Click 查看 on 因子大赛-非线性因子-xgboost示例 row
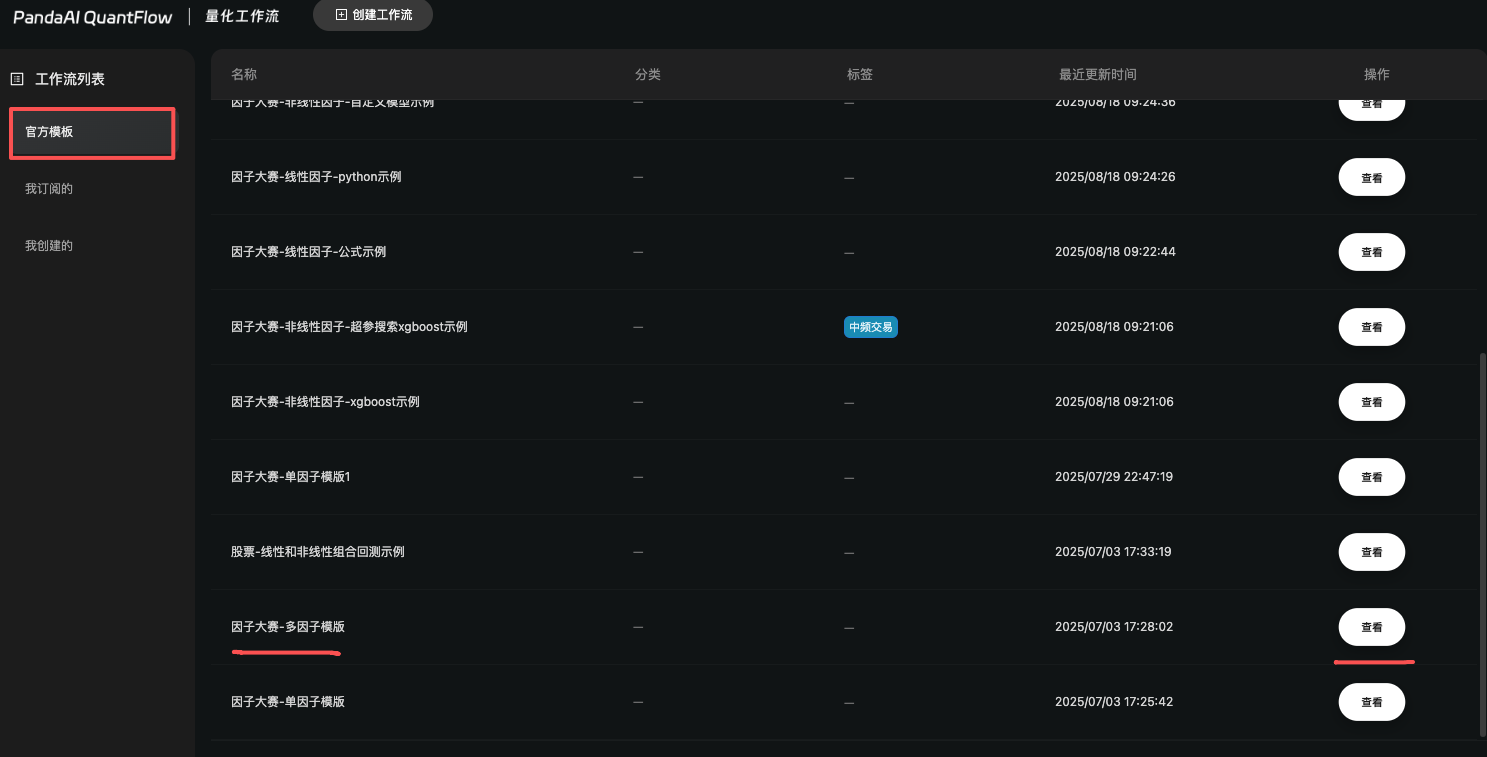1487x757 pixels. pyautogui.click(x=1371, y=402)
